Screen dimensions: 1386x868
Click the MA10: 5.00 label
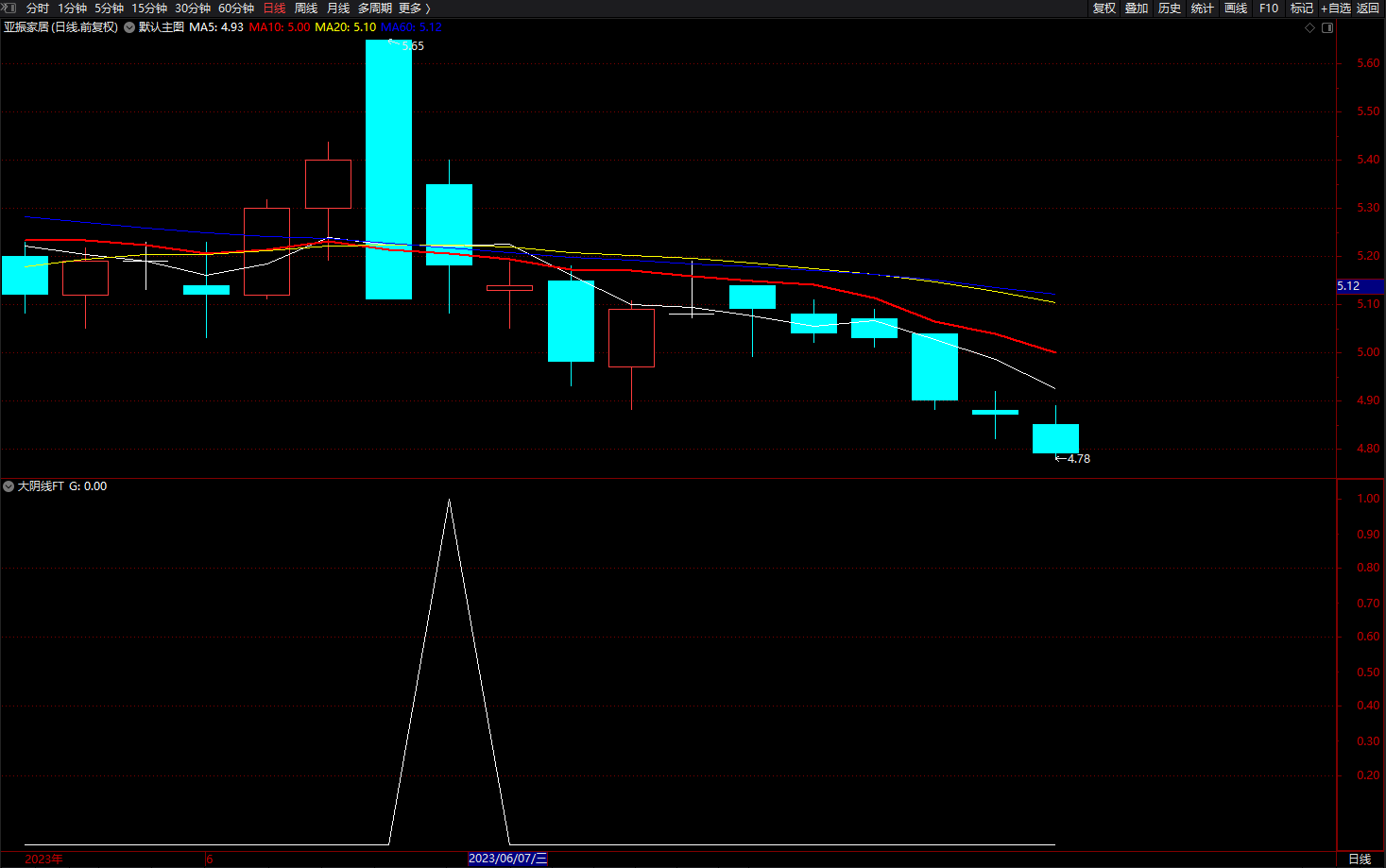[279, 27]
